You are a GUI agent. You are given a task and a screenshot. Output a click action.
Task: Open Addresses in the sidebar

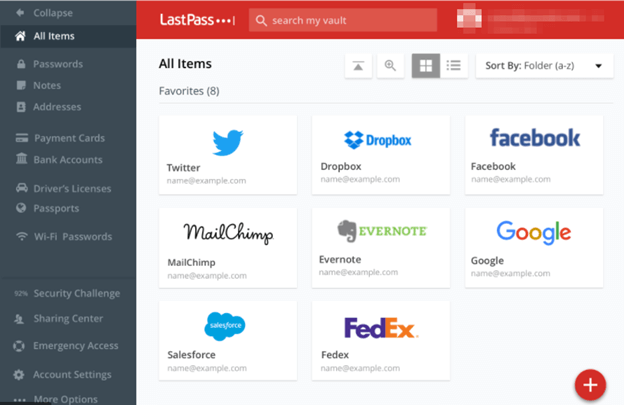[57, 107]
